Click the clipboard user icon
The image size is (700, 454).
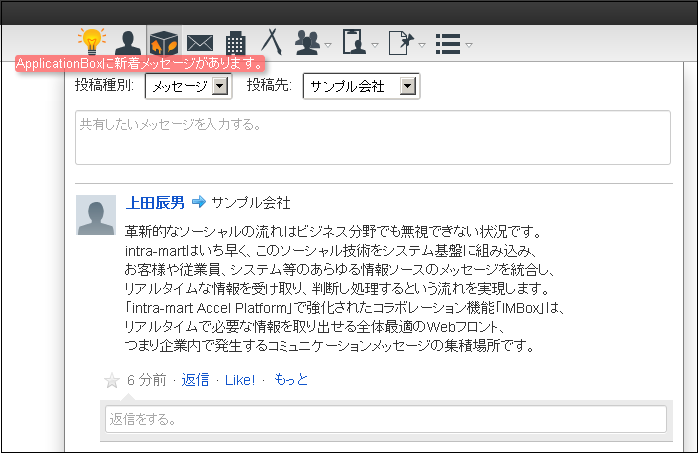pyautogui.click(x=354, y=42)
